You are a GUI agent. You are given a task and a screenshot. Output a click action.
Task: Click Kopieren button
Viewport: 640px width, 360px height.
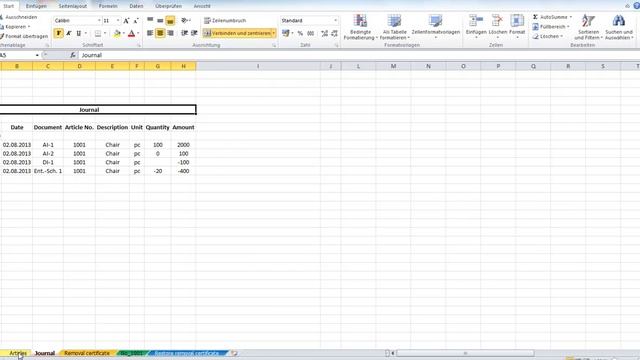15,27
